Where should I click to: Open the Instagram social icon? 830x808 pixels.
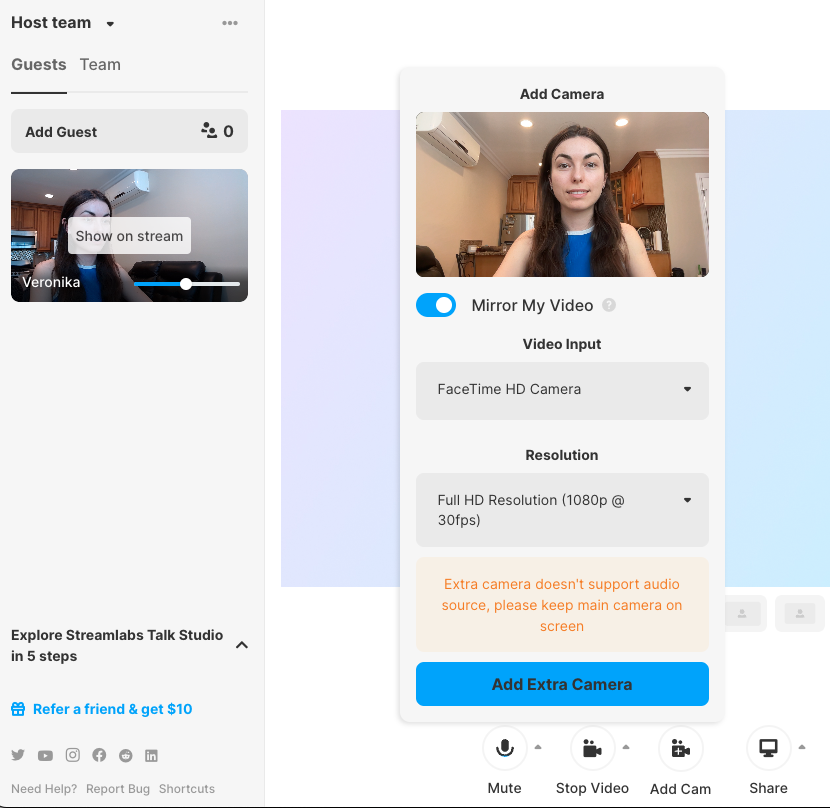point(73,755)
